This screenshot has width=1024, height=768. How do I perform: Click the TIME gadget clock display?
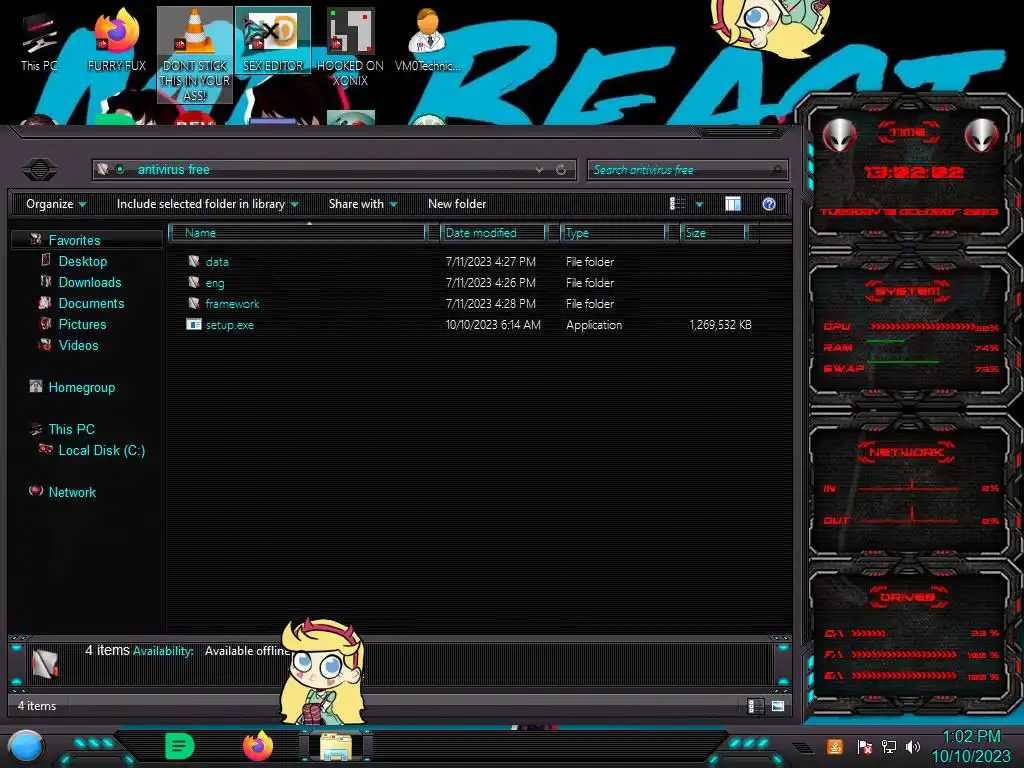pos(913,172)
